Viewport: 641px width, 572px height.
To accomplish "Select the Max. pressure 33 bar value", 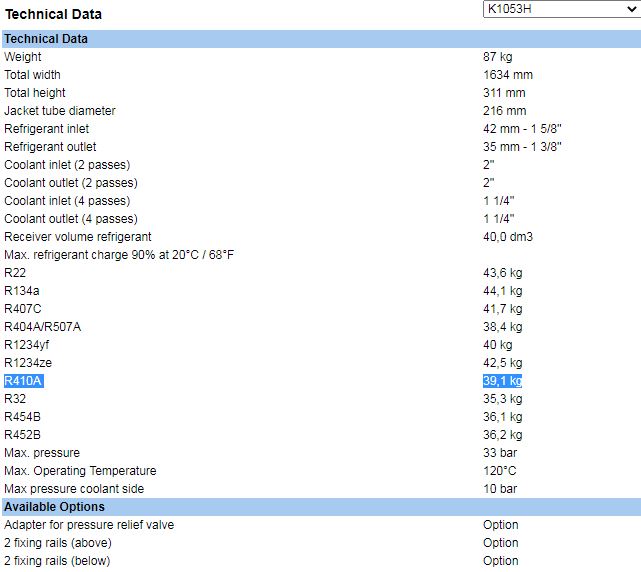I will tap(499, 453).
